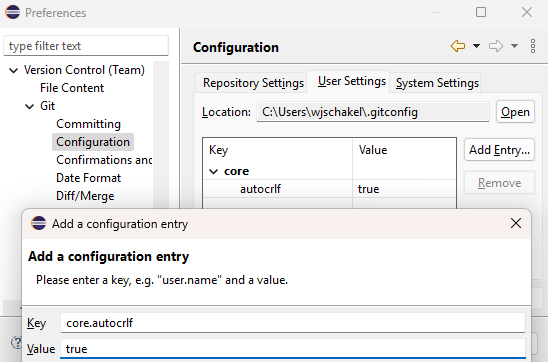
Task: Select the autocrlf row in the table
Action: click(x=329, y=189)
